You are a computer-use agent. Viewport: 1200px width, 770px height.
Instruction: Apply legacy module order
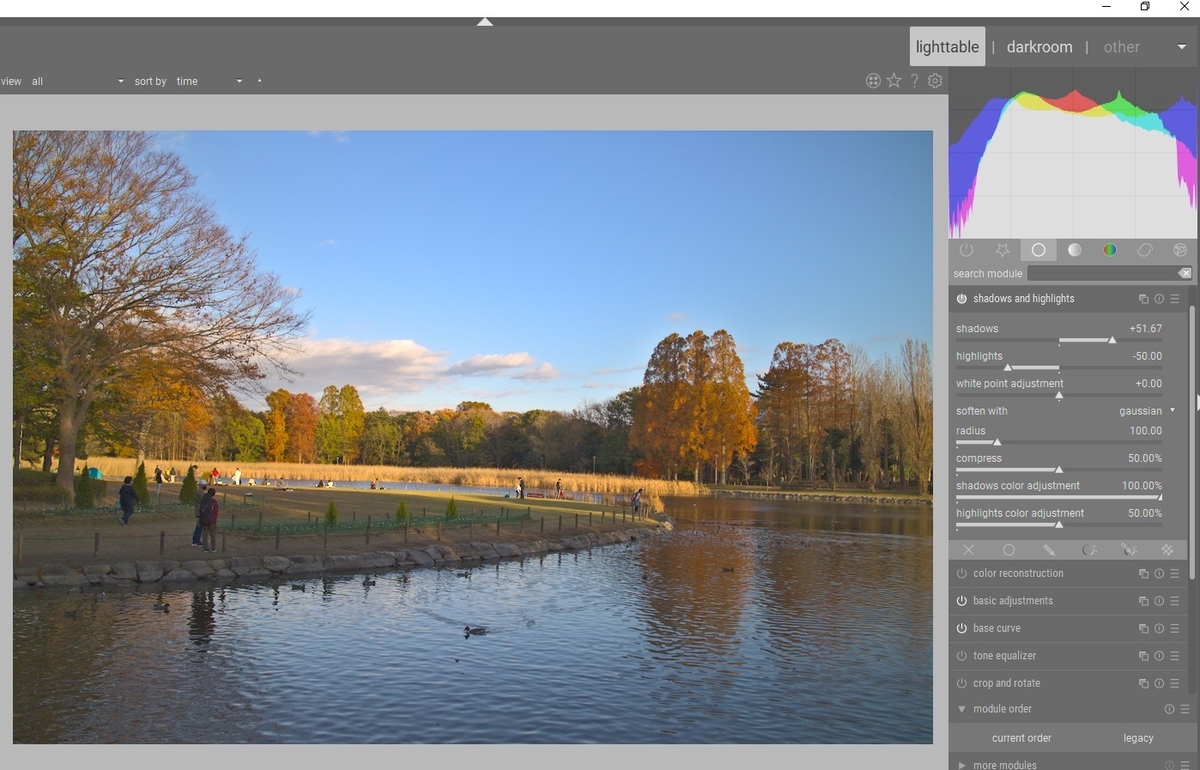pos(1138,738)
